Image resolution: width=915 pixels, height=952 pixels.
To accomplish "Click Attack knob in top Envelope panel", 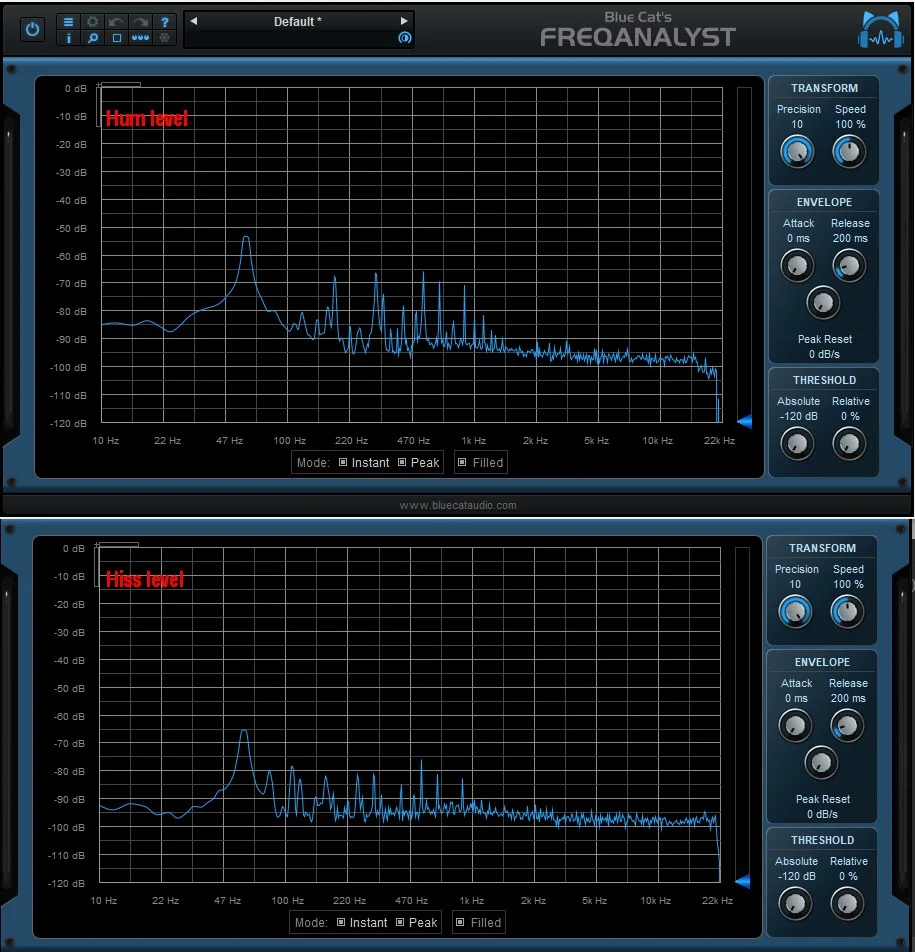I will (x=797, y=266).
